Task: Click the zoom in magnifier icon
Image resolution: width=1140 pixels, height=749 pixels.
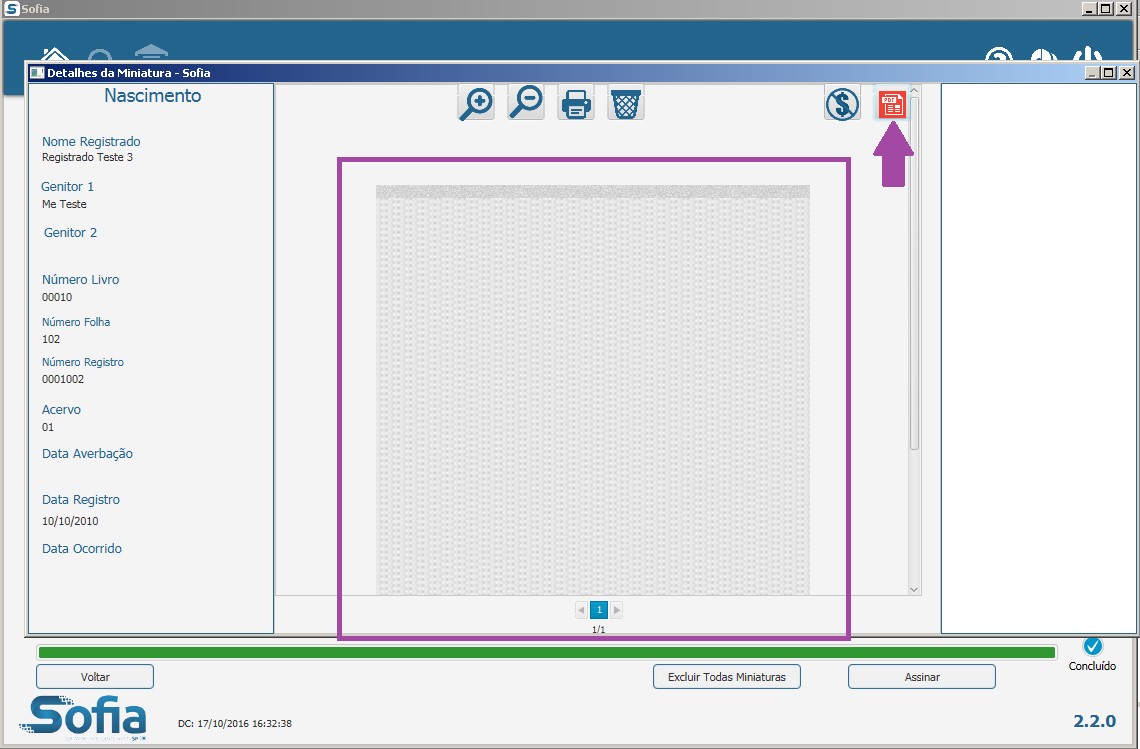Action: (x=476, y=103)
